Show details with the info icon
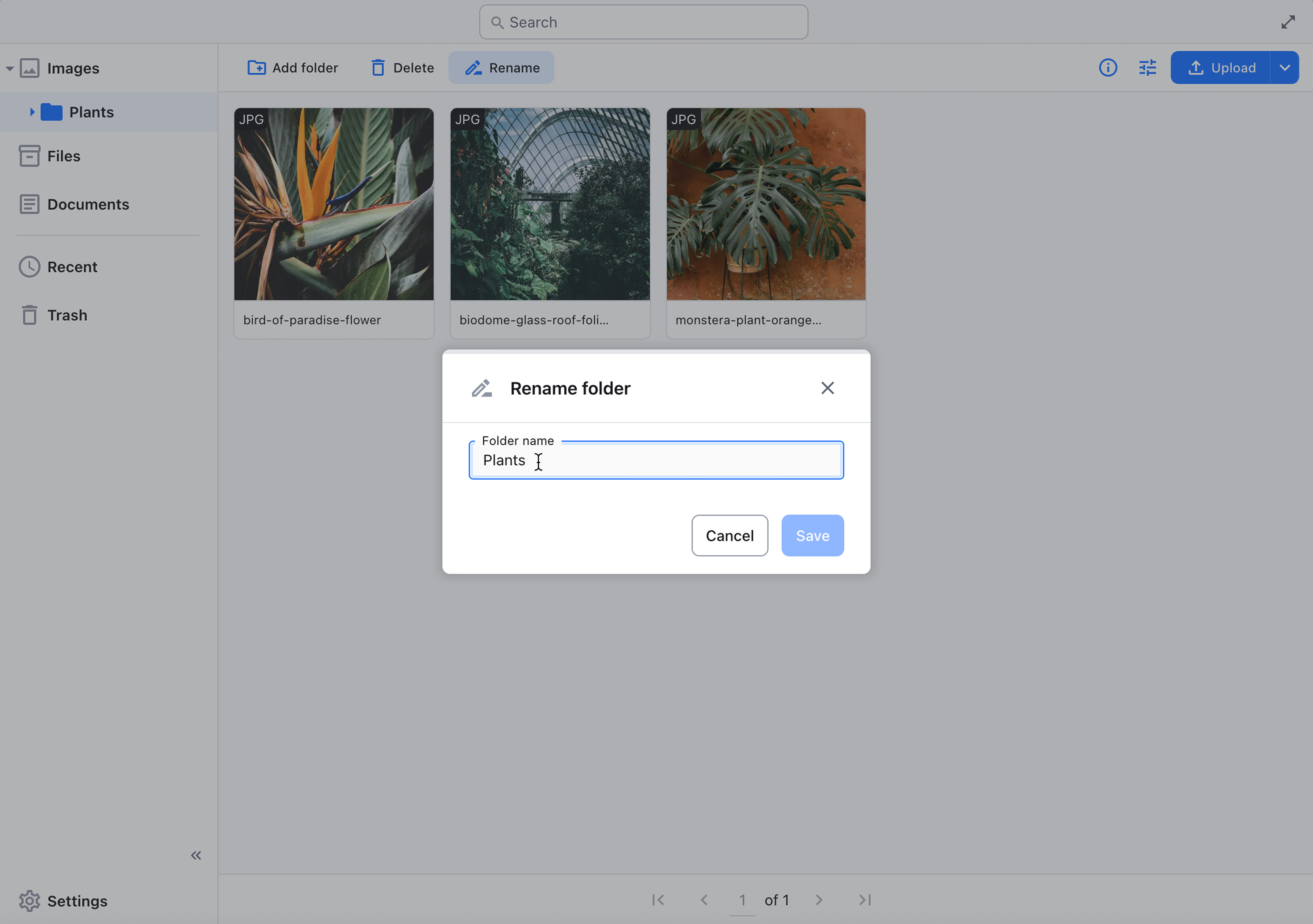 (1108, 67)
